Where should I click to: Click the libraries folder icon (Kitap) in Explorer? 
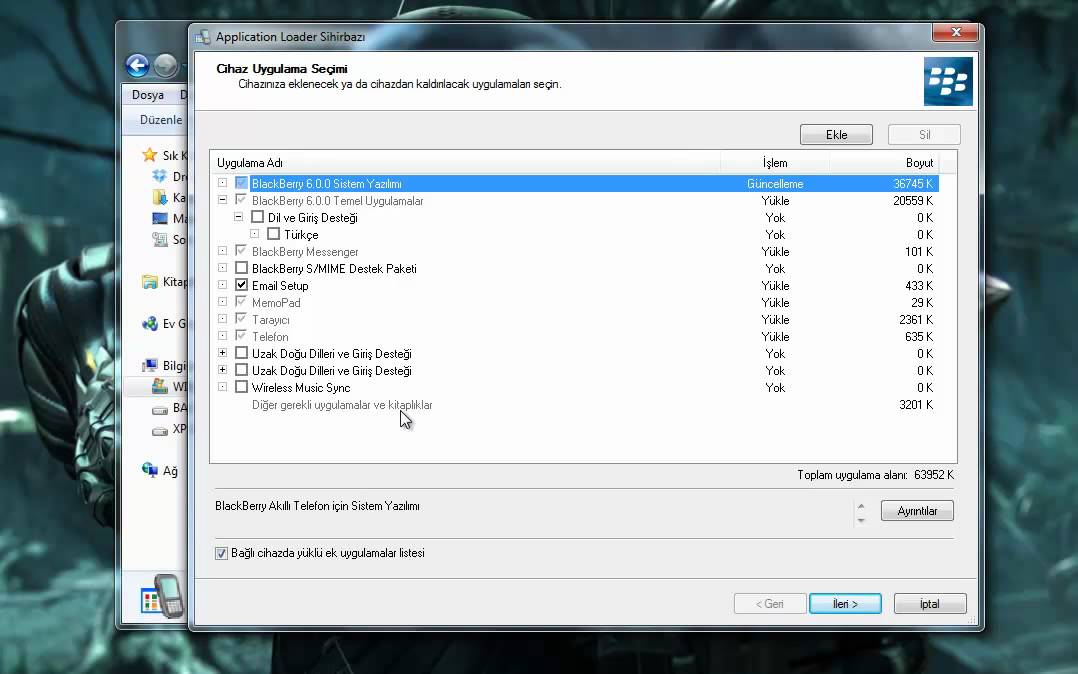pyautogui.click(x=149, y=282)
